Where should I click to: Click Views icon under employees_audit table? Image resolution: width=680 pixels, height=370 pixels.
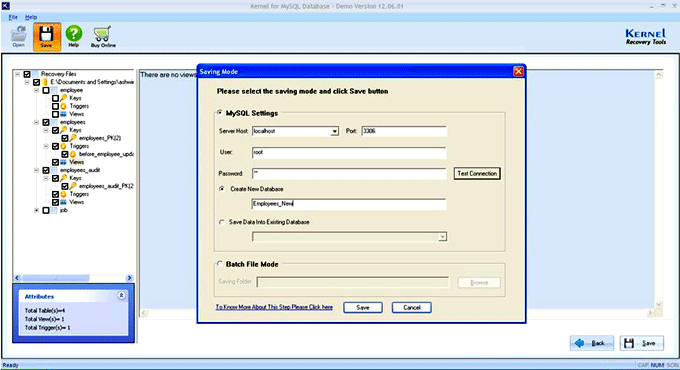click(x=64, y=202)
